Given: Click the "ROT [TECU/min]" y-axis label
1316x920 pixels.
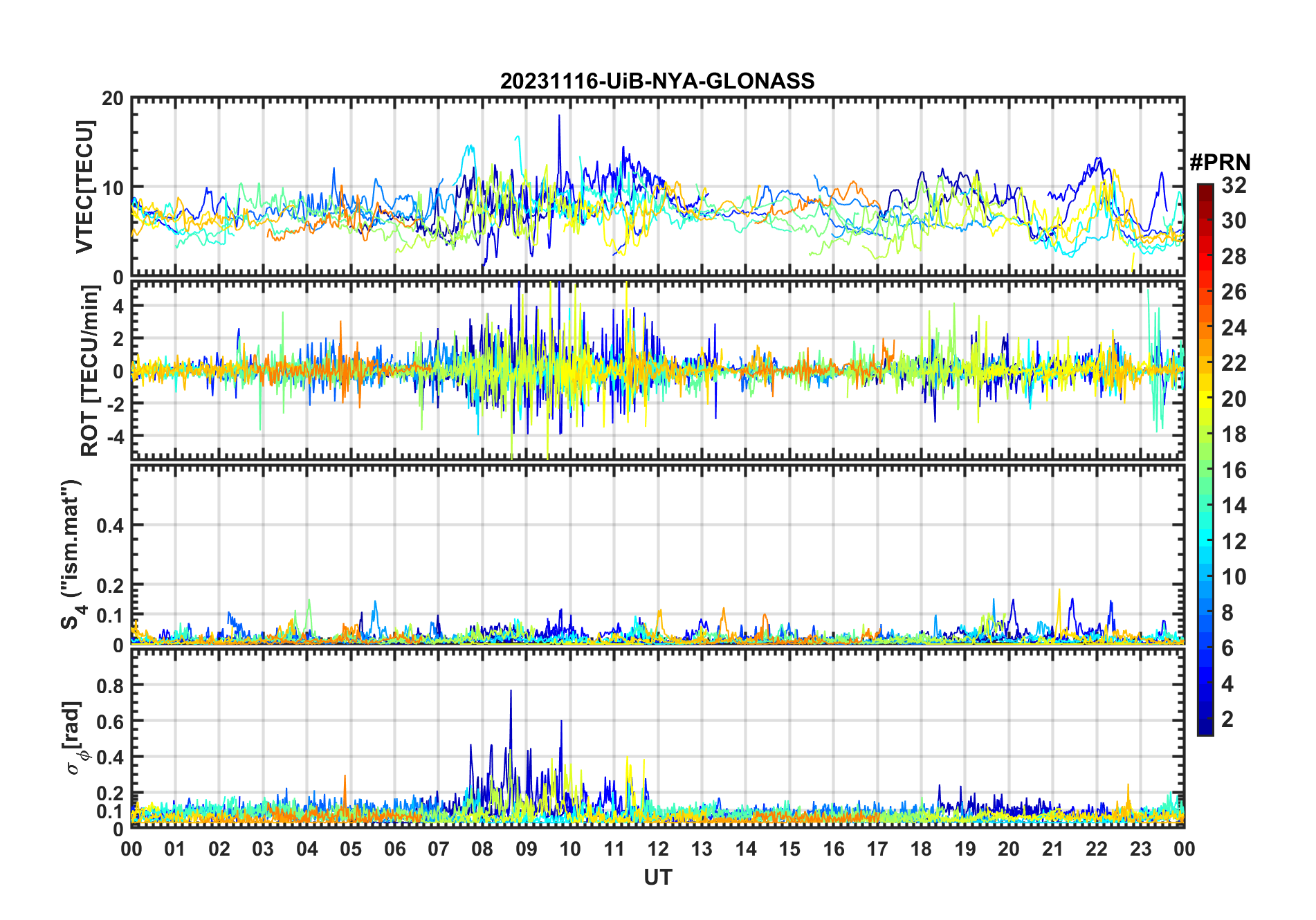Looking at the screenshot, I should (89, 371).
